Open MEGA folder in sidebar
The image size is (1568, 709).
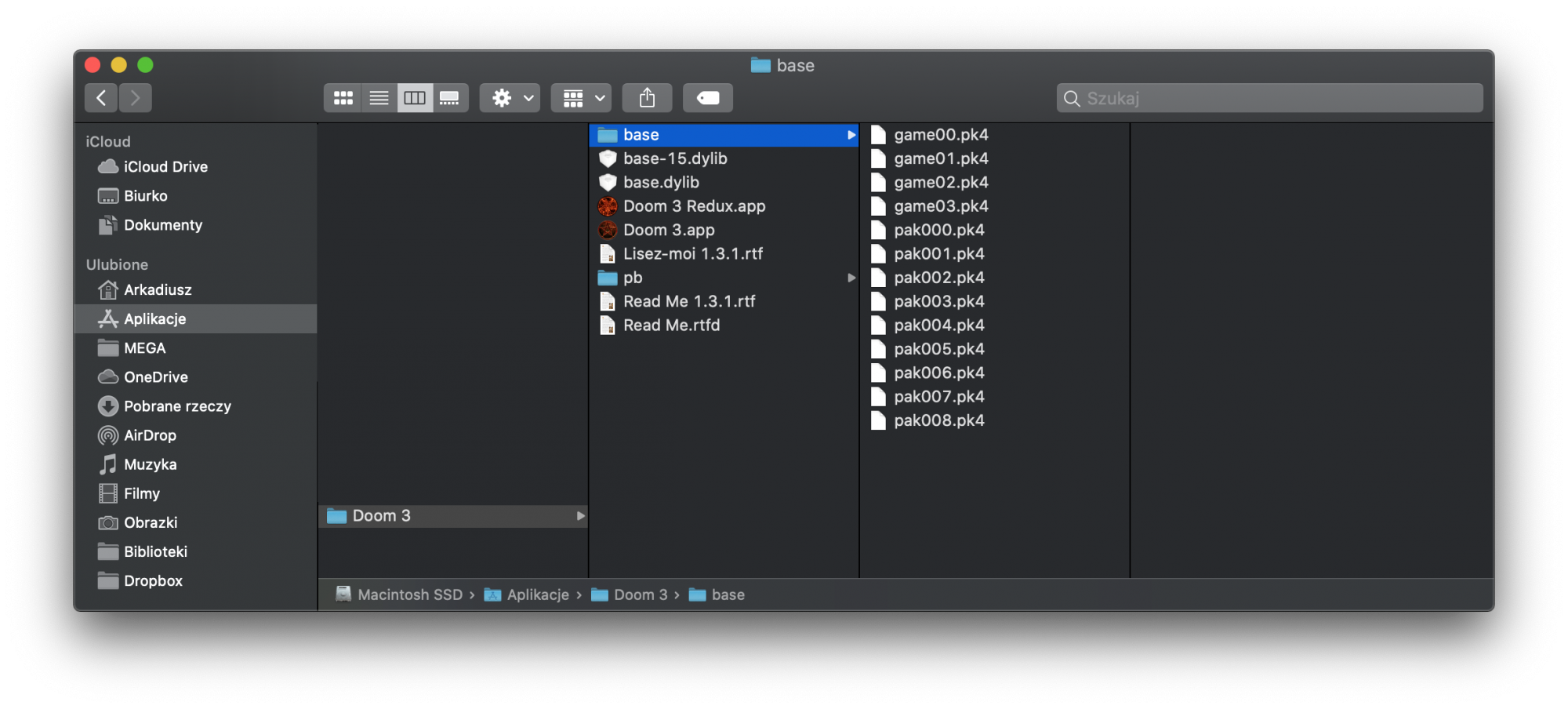click(196, 348)
